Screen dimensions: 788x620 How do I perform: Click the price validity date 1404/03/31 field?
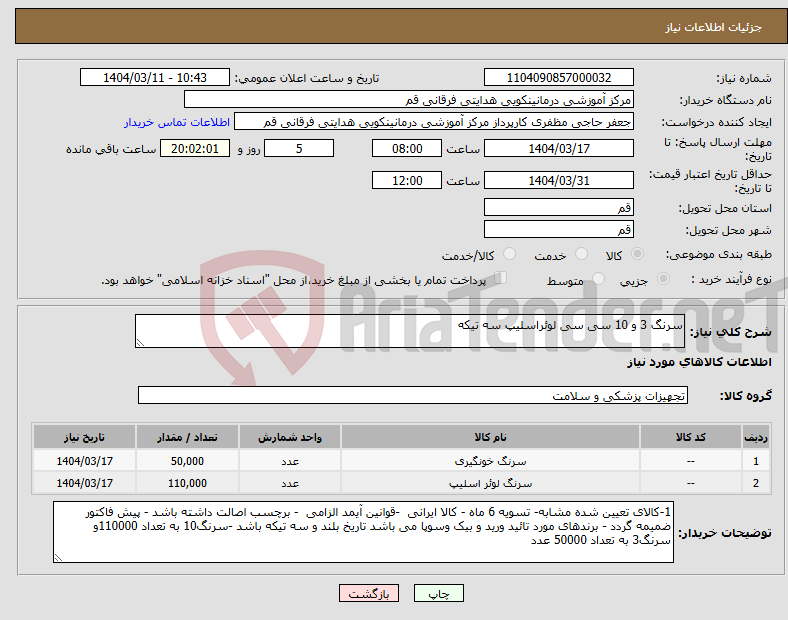tap(558, 180)
